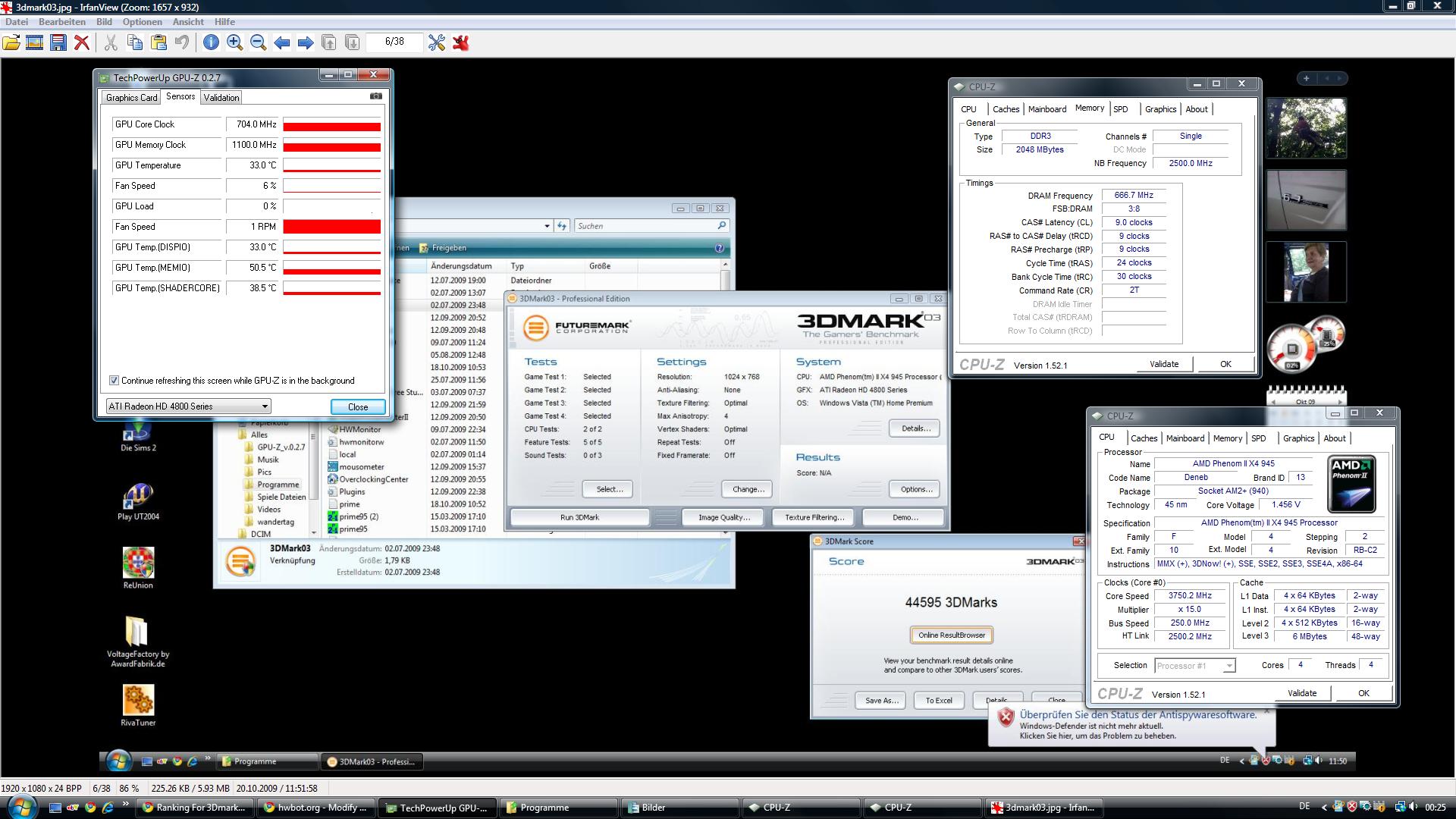This screenshot has height=819, width=1456.
Task: Click the GPU-Z Close button
Action: [x=358, y=407]
